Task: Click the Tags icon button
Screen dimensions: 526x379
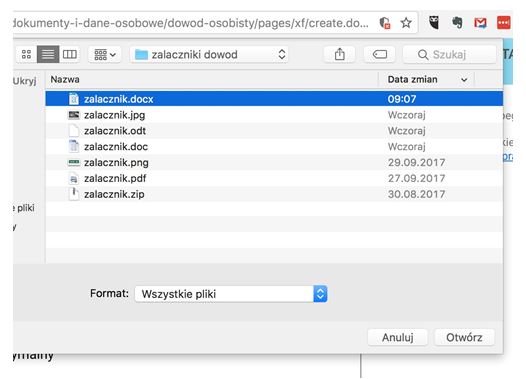Action: [x=379, y=54]
